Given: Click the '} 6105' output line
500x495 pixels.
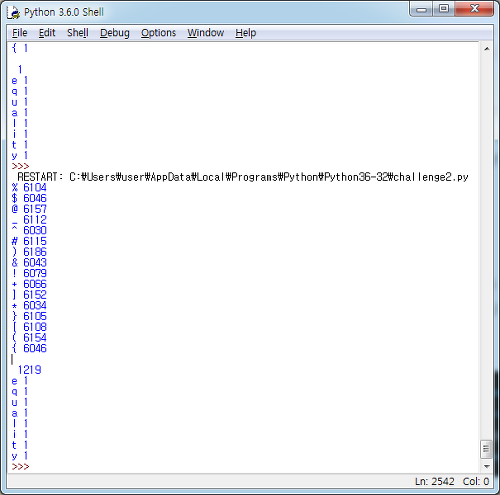Looking at the screenshot, I should tap(29, 316).
